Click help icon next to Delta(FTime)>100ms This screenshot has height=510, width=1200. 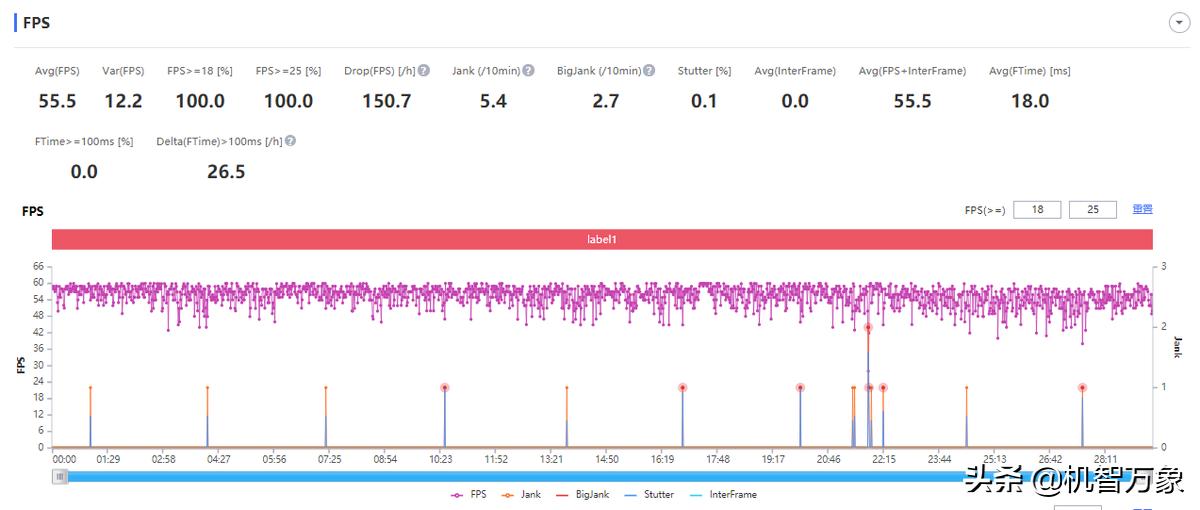tap(290, 142)
